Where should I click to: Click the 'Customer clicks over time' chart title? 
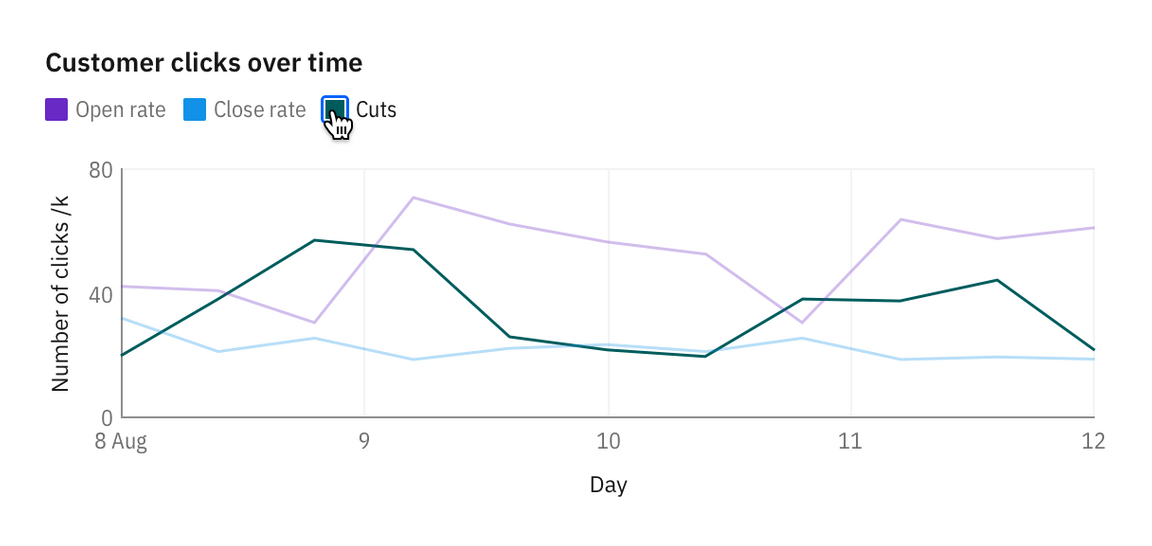click(204, 63)
